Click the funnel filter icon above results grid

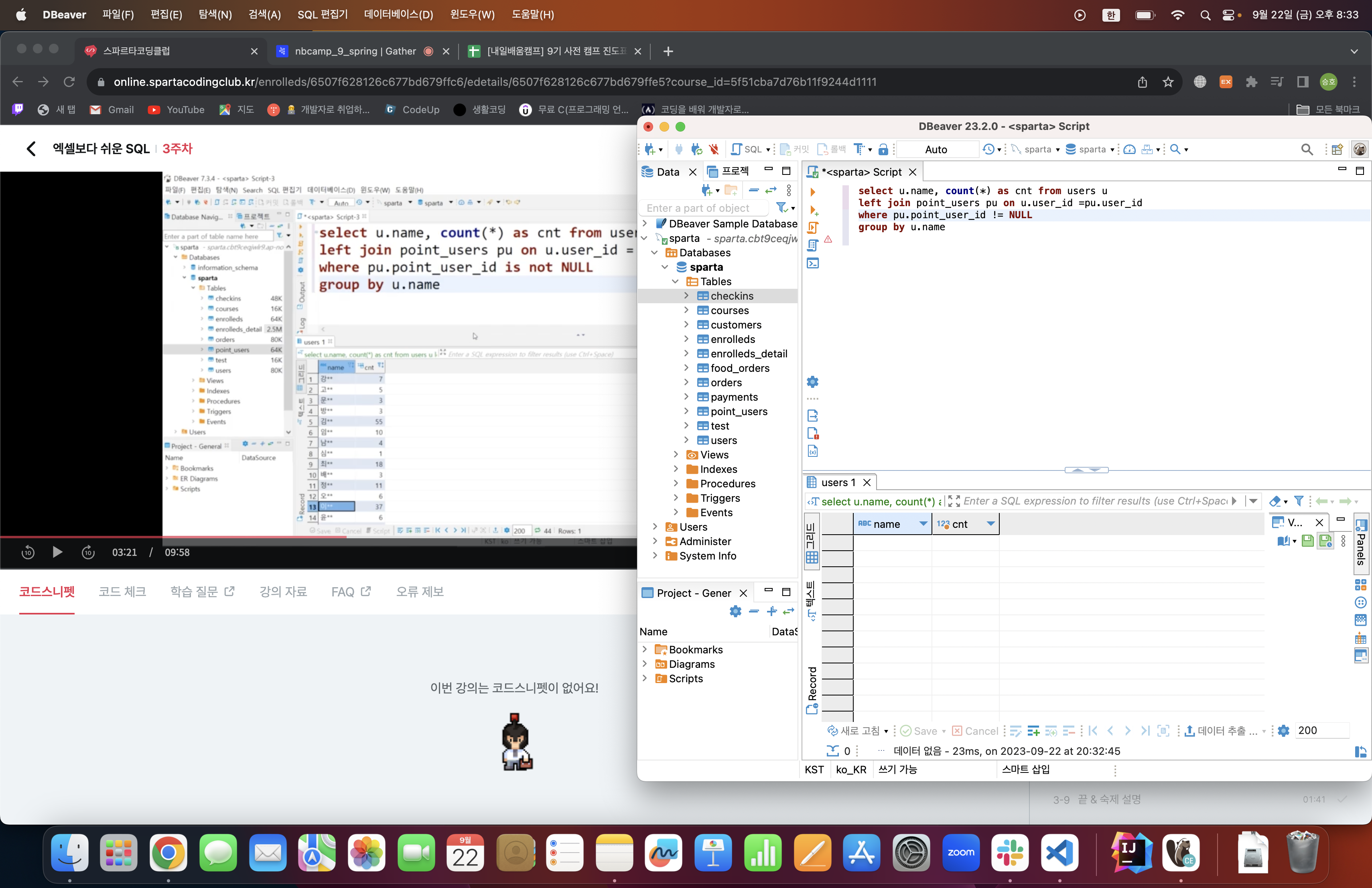coord(1299,501)
